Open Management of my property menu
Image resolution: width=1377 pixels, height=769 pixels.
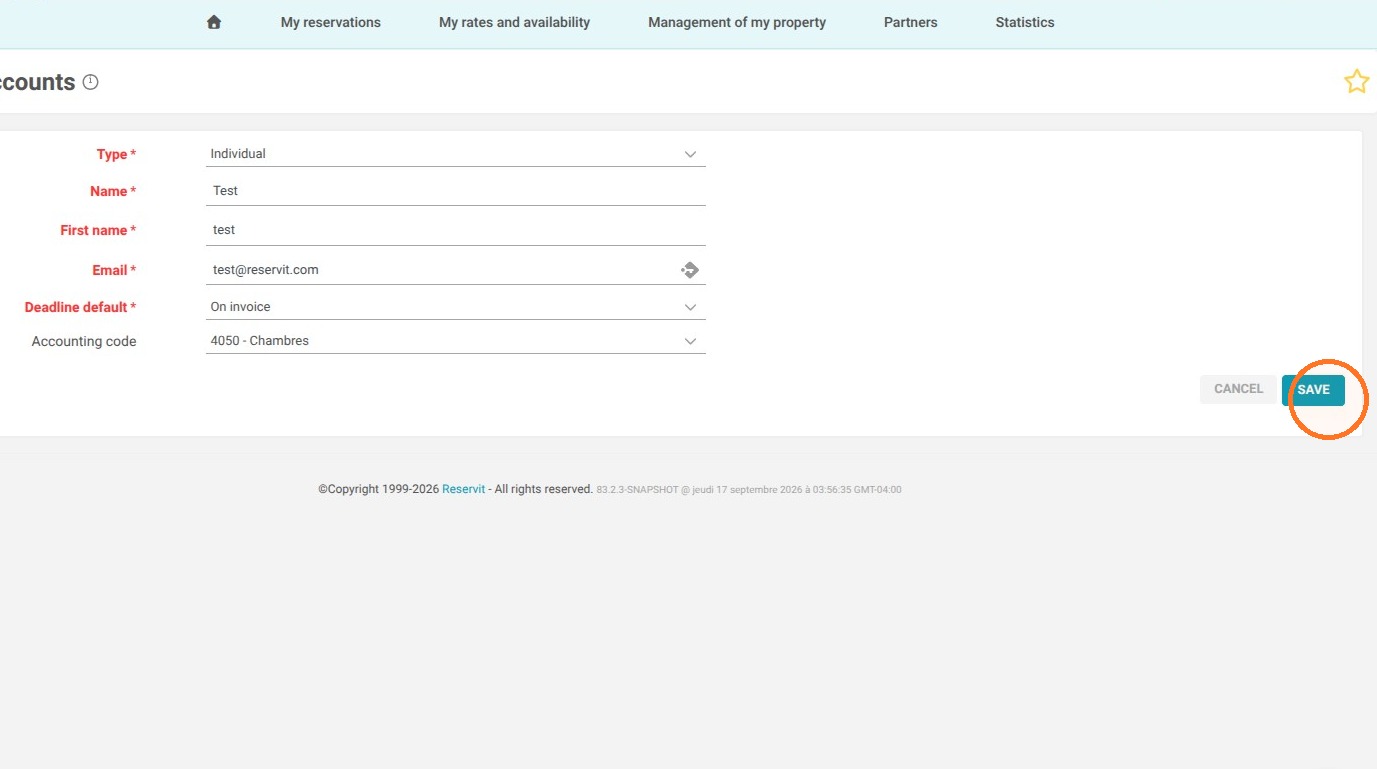(737, 22)
